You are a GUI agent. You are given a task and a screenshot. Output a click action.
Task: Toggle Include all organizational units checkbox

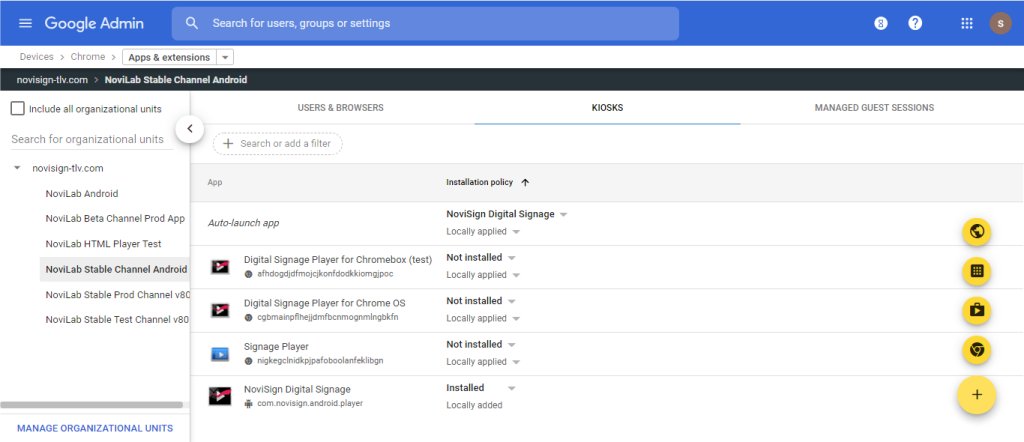coord(18,108)
